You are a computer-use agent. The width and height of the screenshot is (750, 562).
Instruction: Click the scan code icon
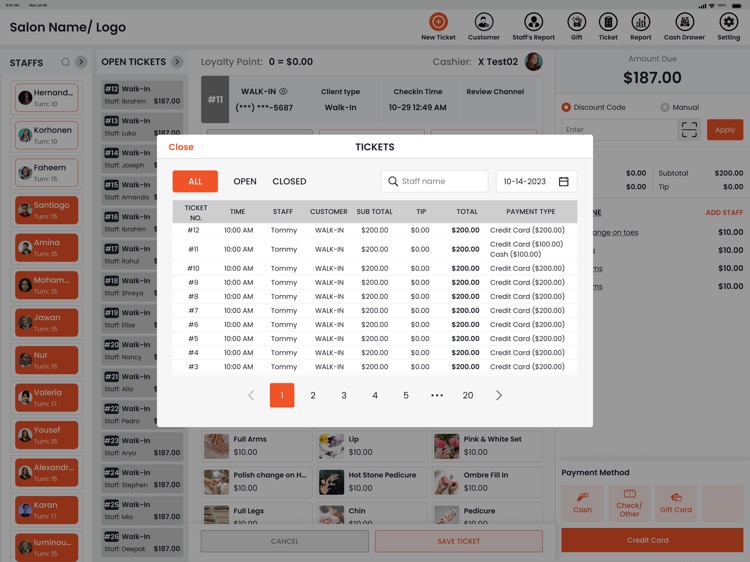pyautogui.click(x=689, y=130)
